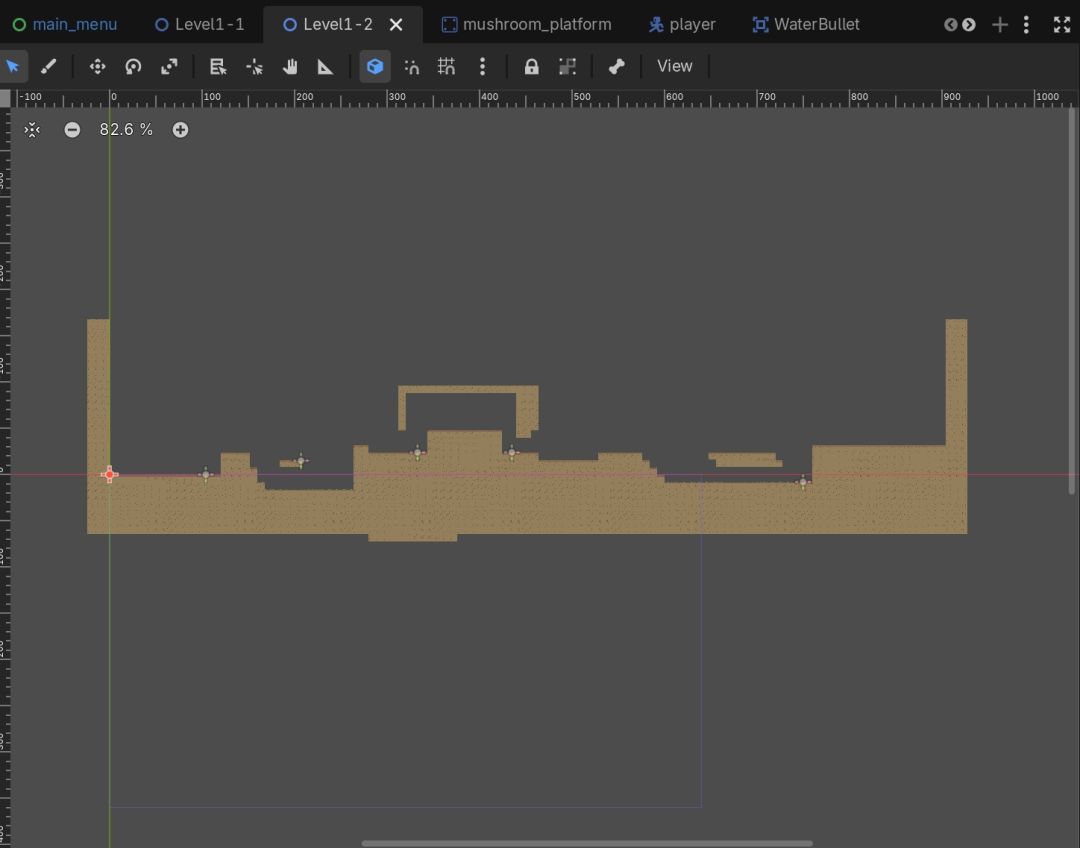This screenshot has width=1080, height=848.
Task: Click the group selected nodes icon
Action: coord(567,66)
